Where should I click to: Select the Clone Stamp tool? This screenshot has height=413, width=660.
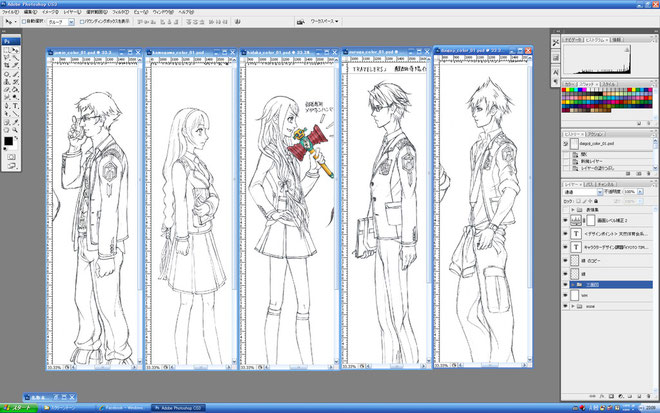(6, 82)
